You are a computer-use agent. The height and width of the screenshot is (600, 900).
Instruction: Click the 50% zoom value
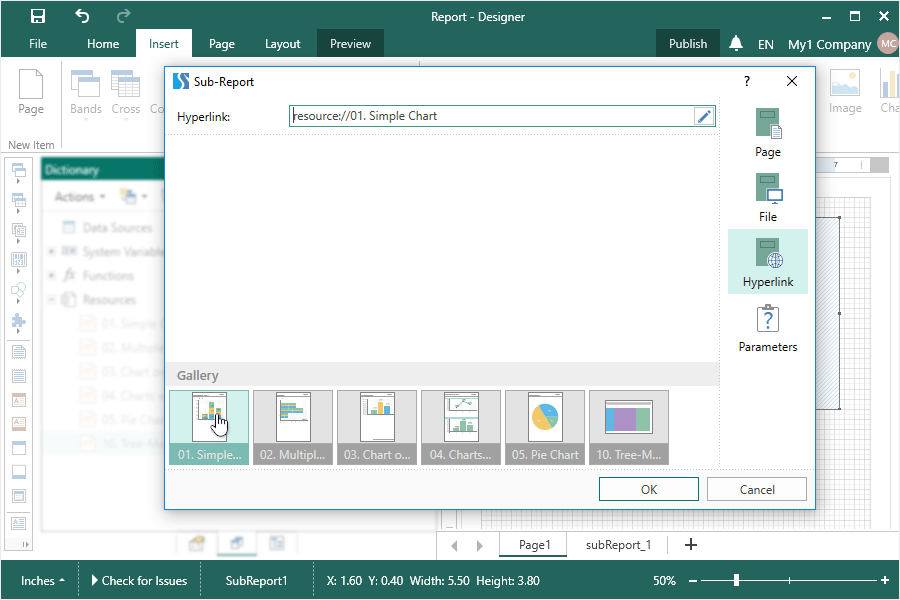pyautogui.click(x=664, y=580)
